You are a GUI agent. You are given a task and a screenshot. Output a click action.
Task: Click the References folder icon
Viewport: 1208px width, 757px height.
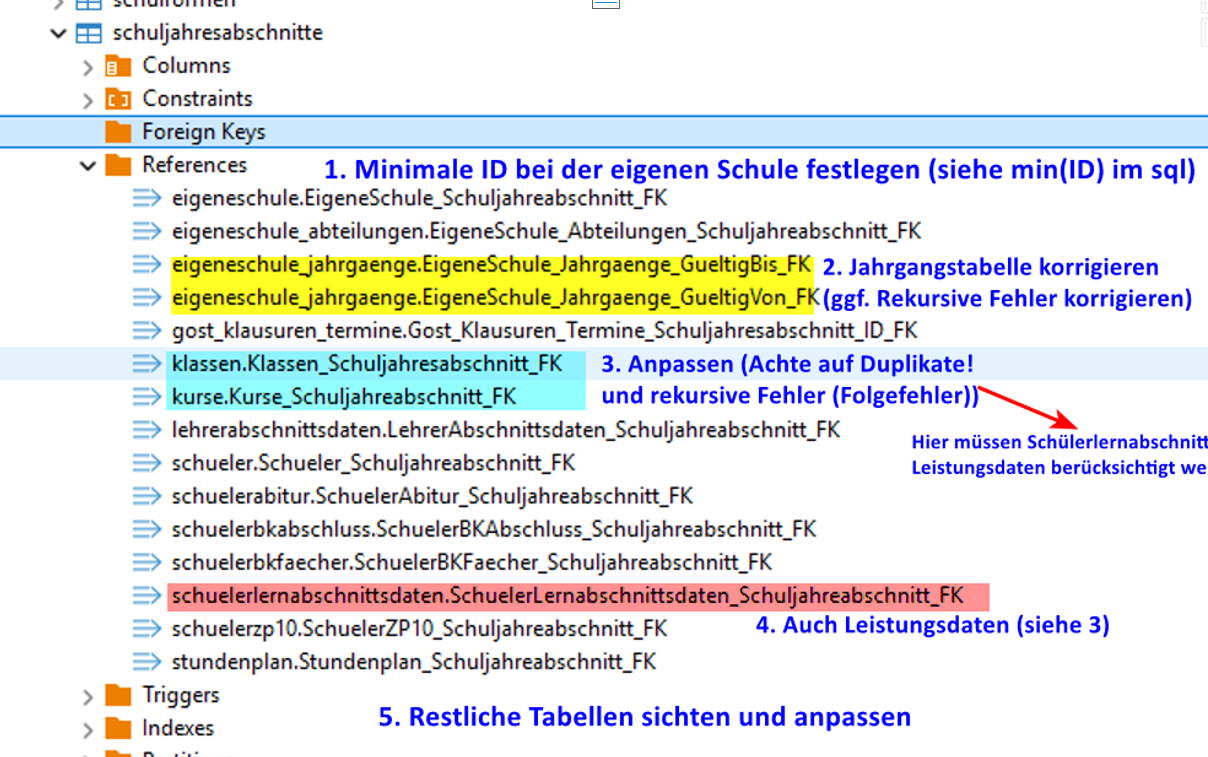click(118, 165)
